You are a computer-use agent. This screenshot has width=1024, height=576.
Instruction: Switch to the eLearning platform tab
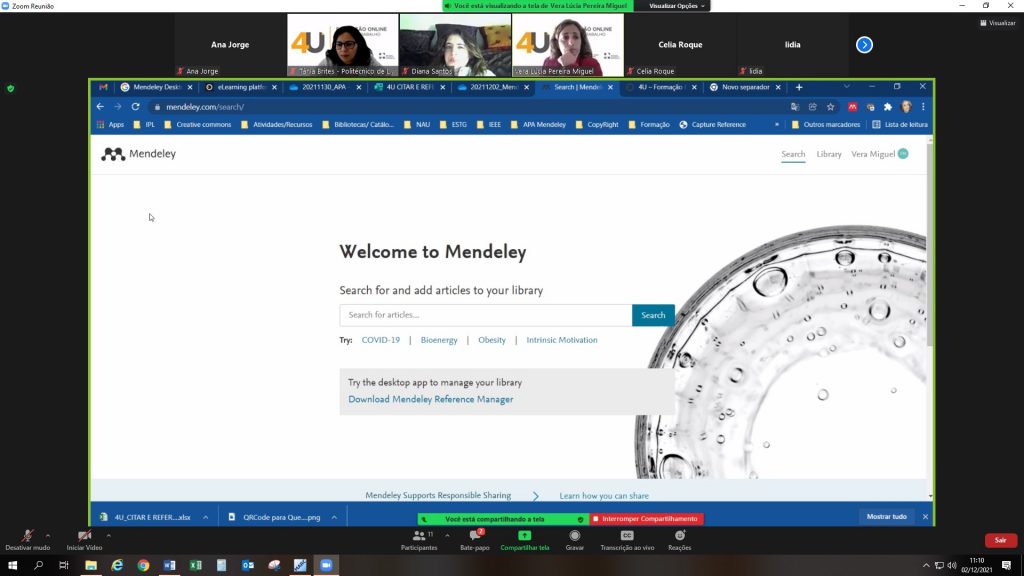(241, 87)
